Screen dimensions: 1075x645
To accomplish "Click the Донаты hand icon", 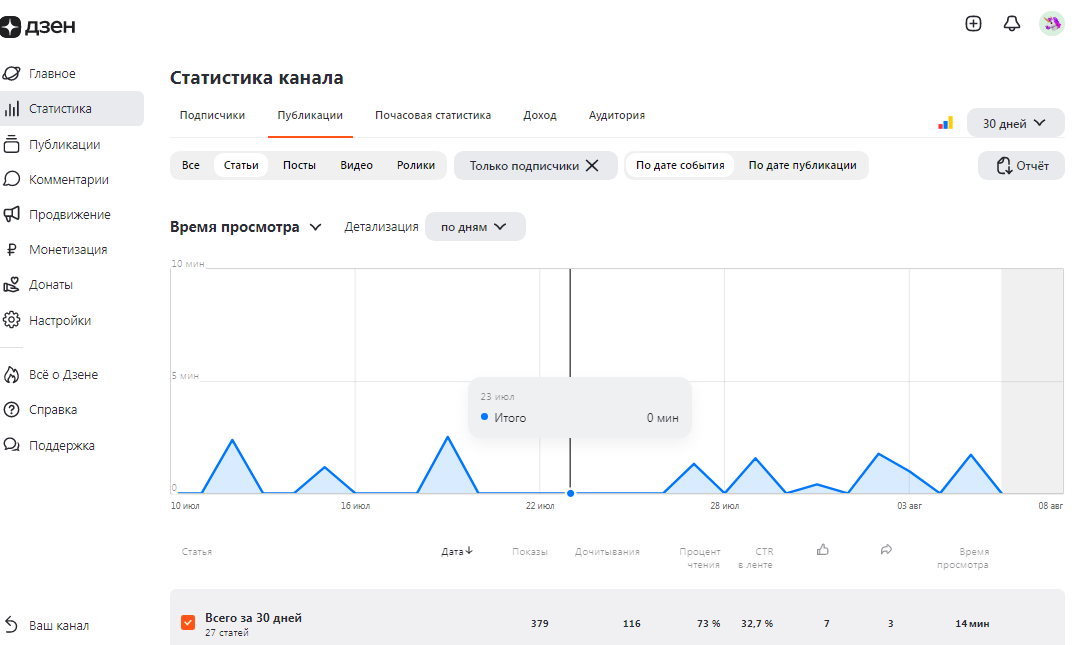I will [x=12, y=284].
